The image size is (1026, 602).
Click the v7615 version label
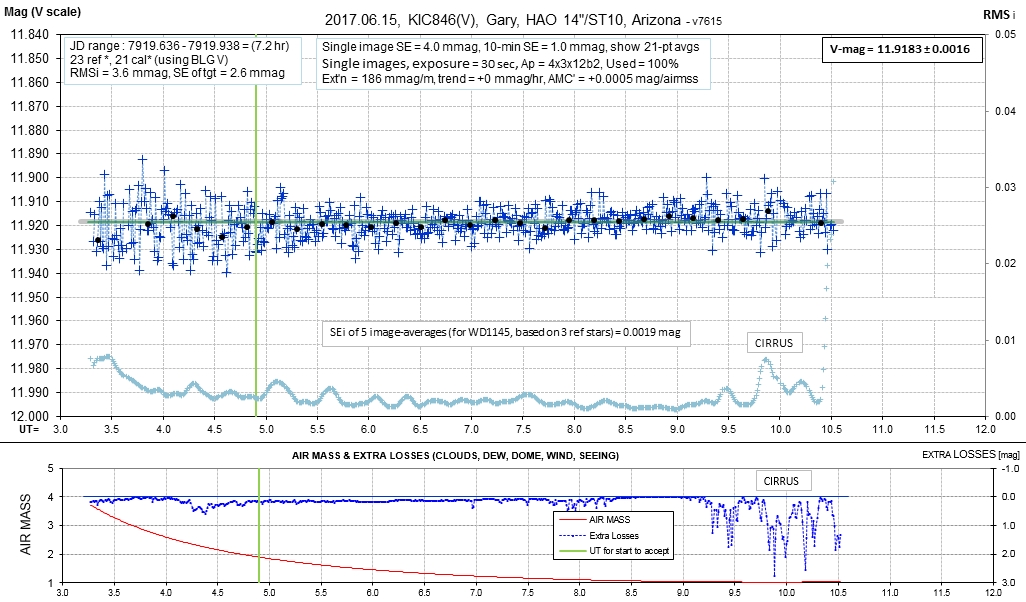tap(705, 20)
